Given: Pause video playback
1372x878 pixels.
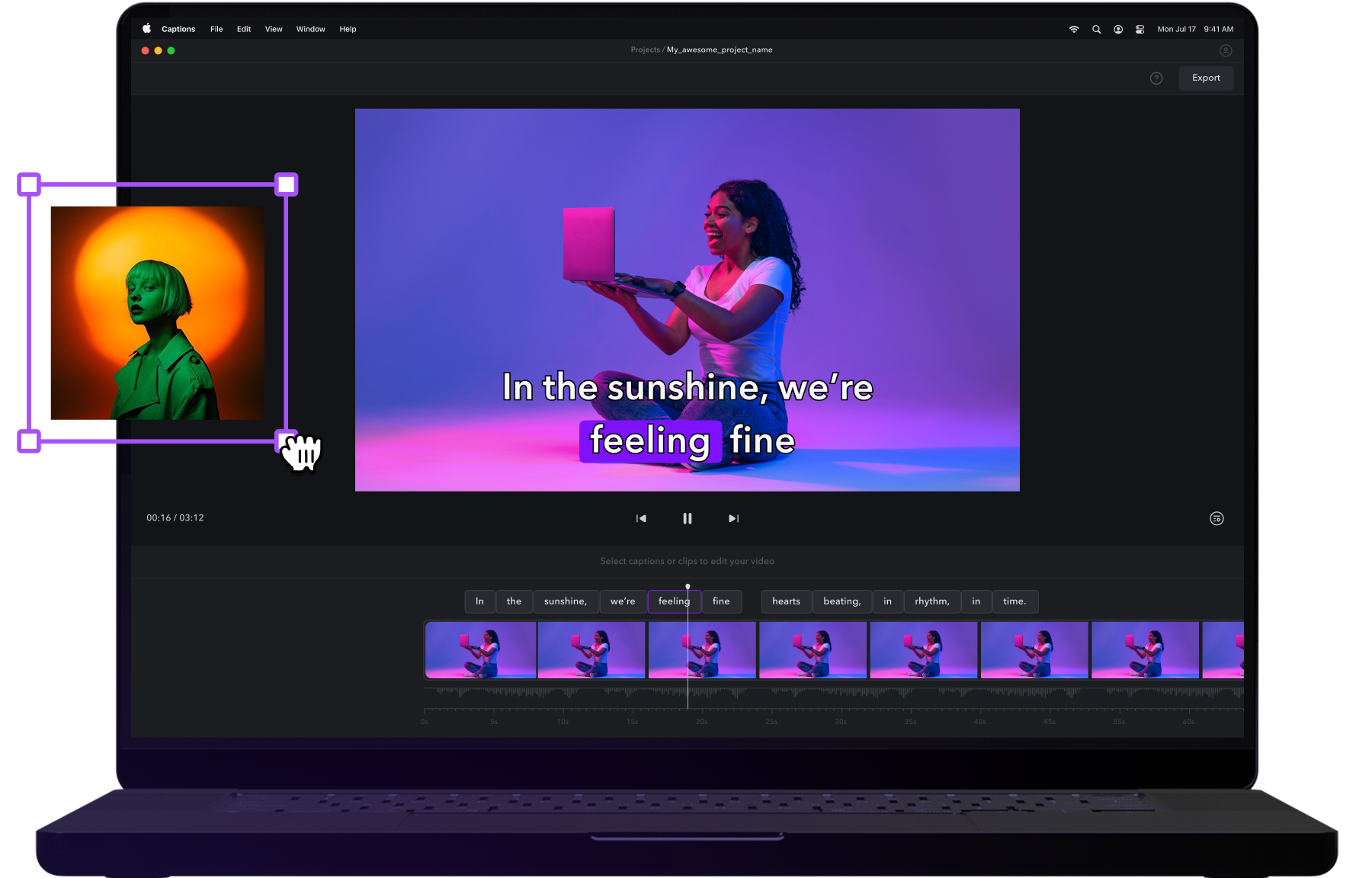Looking at the screenshot, I should (x=688, y=518).
